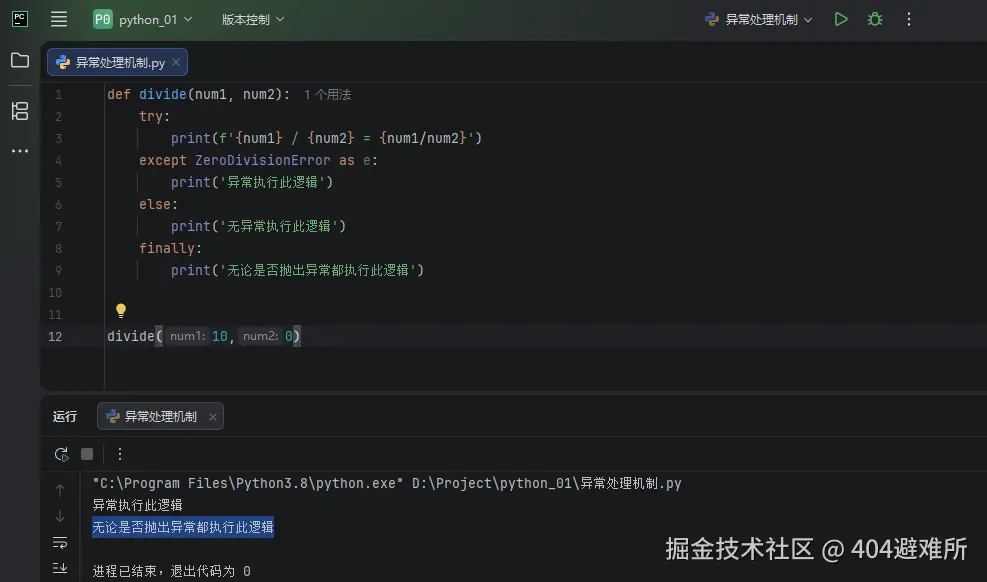The image size is (987, 582).
Task: Show more tool windows via ellipsis
Action: 20,151
